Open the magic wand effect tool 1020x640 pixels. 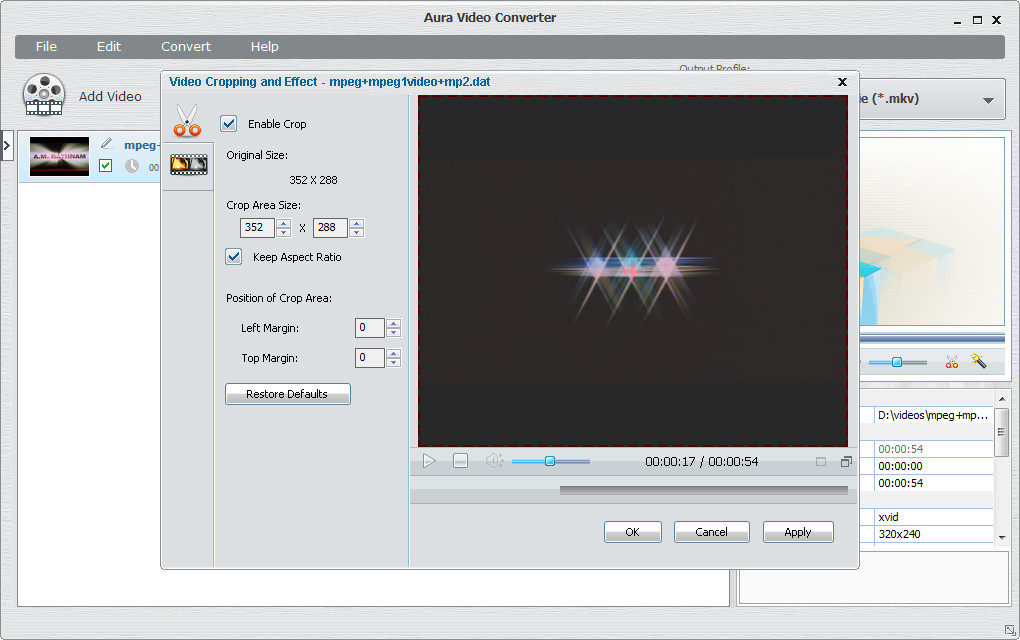coord(979,361)
